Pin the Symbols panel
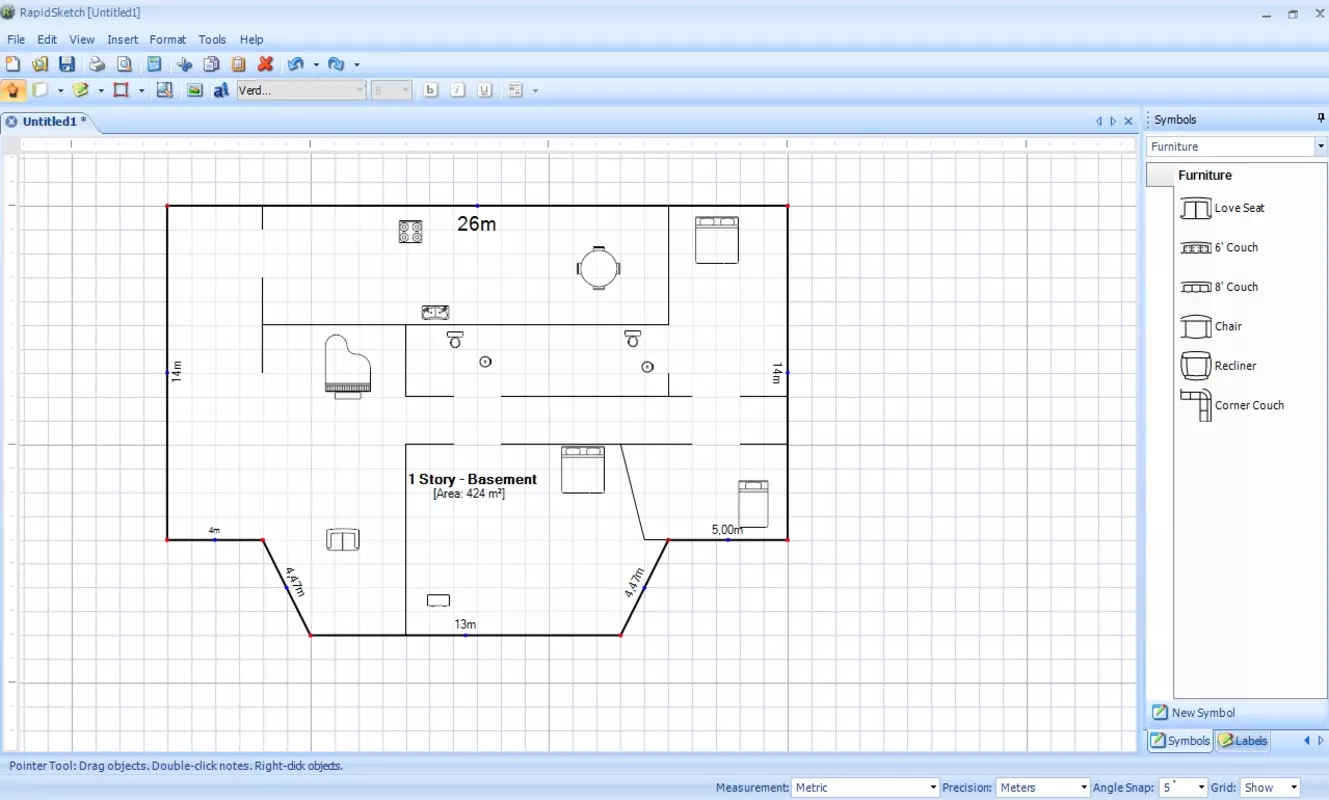 click(1320, 119)
